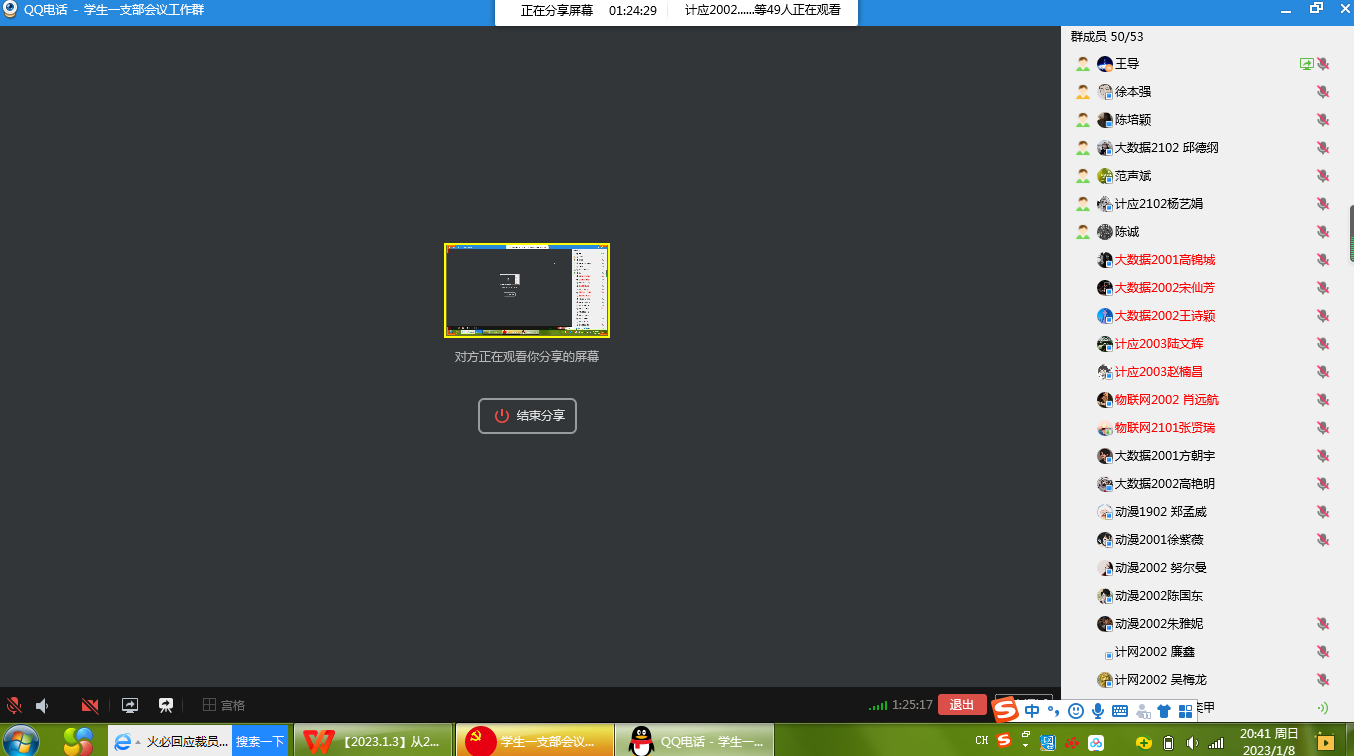Select member 徐本强 in member list
The height and width of the screenshot is (756, 1354).
click(x=1132, y=92)
